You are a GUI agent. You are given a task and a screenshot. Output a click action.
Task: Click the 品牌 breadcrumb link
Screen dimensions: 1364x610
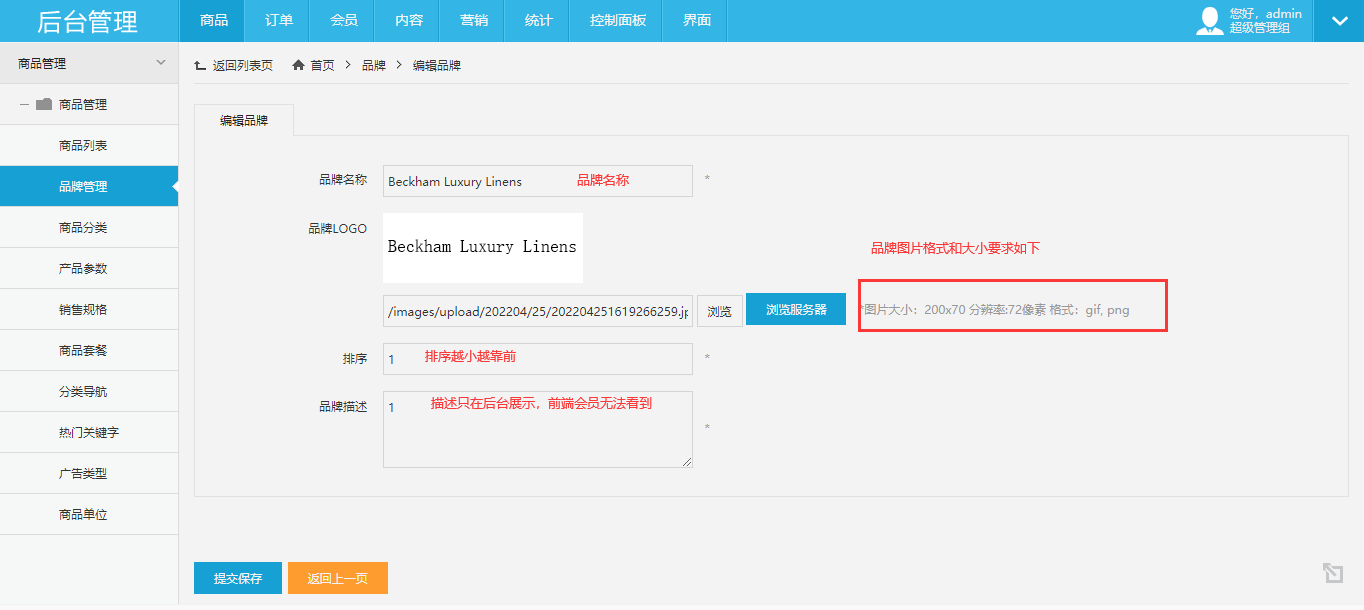[x=373, y=65]
